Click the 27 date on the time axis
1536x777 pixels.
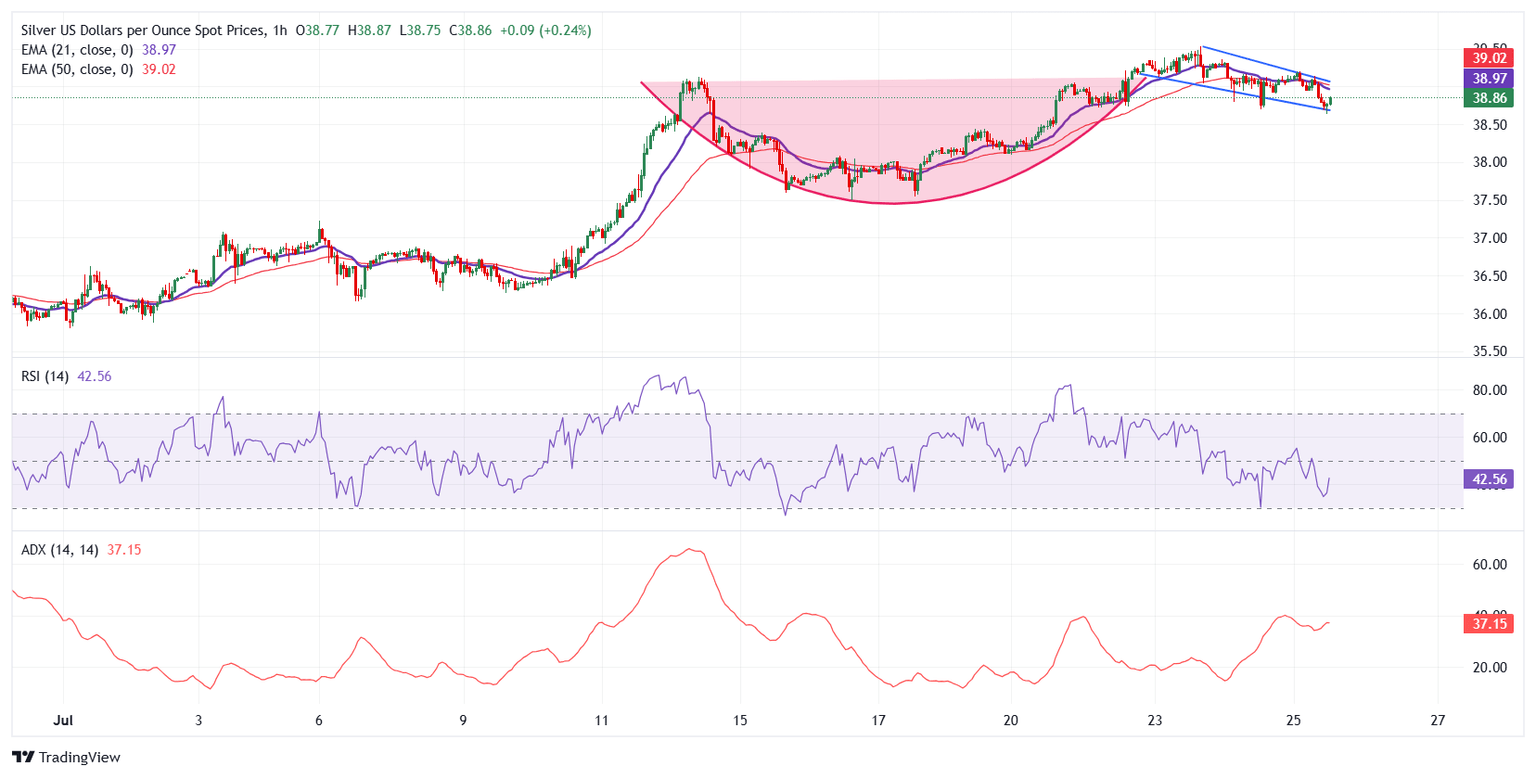coord(1437,720)
